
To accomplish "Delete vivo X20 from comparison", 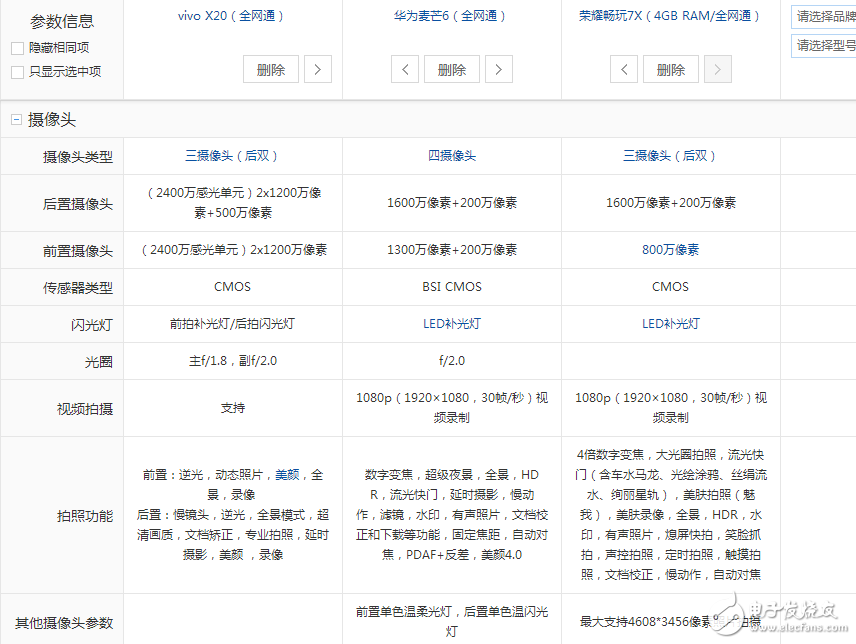I will (271, 69).
